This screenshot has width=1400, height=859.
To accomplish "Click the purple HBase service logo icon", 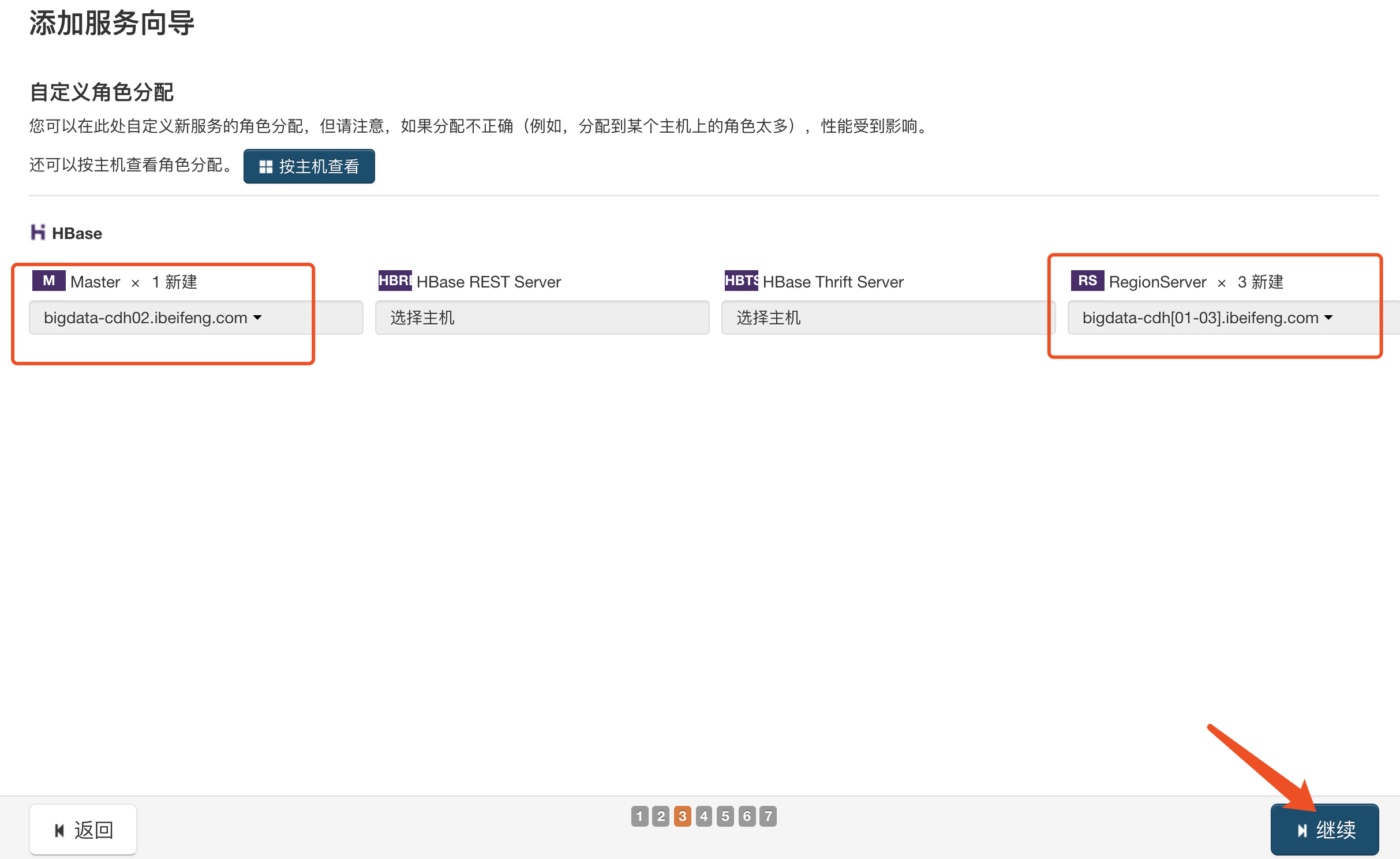I will pos(38,233).
